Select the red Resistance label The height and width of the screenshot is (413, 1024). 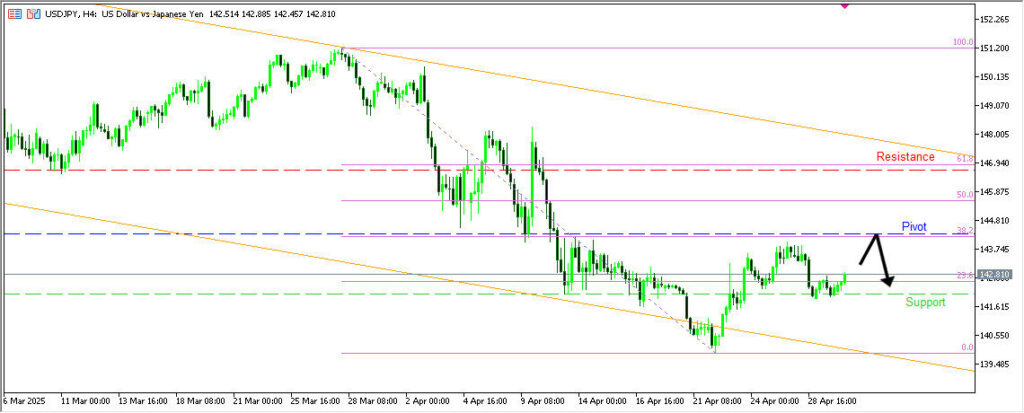905,157
